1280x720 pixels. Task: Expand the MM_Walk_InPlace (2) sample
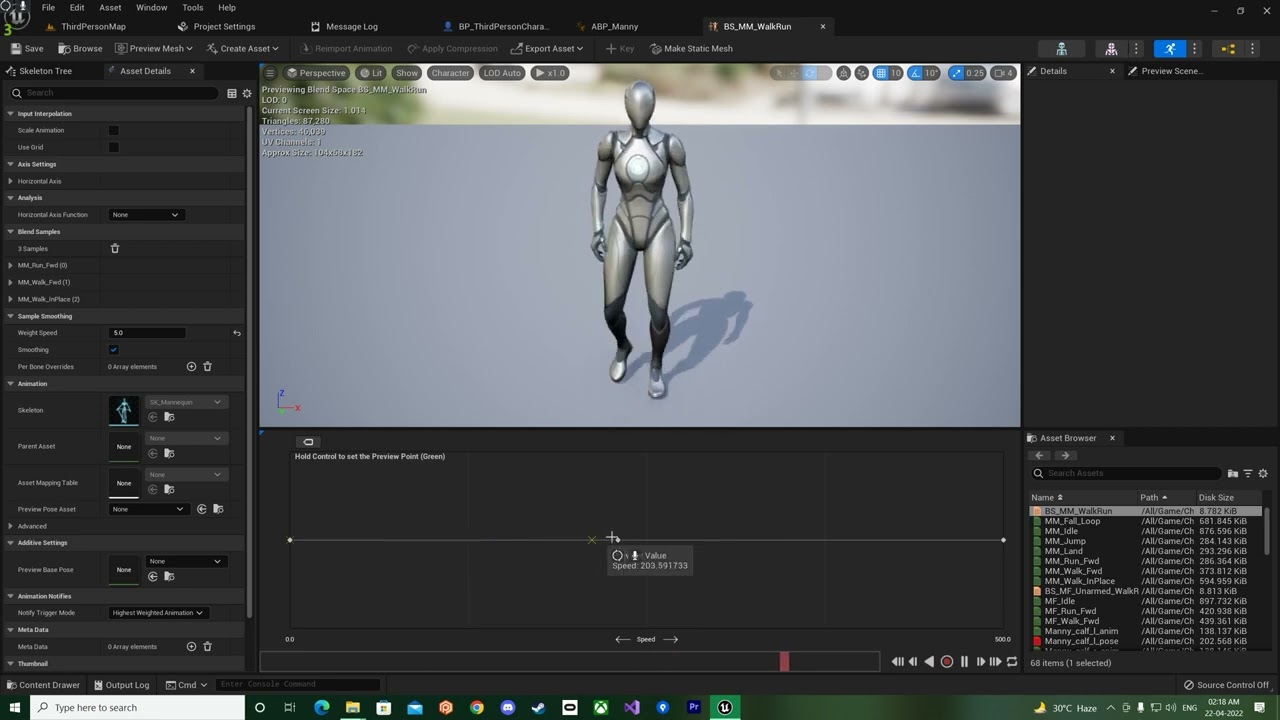10,299
